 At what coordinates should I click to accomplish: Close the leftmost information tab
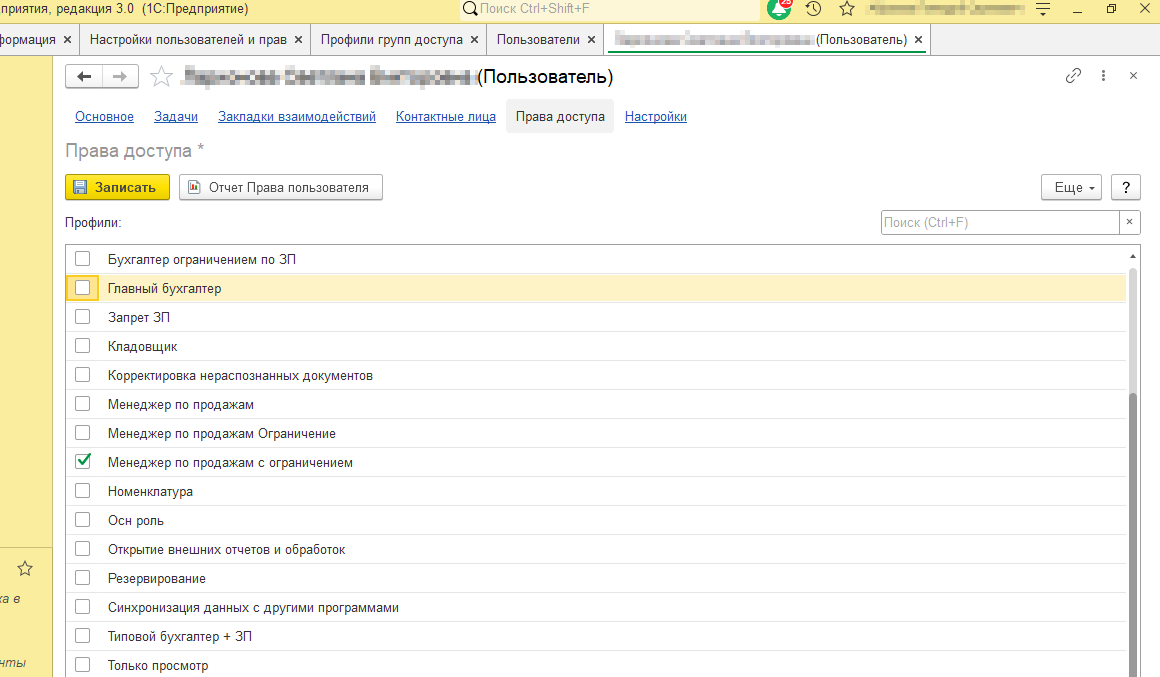coord(67,40)
